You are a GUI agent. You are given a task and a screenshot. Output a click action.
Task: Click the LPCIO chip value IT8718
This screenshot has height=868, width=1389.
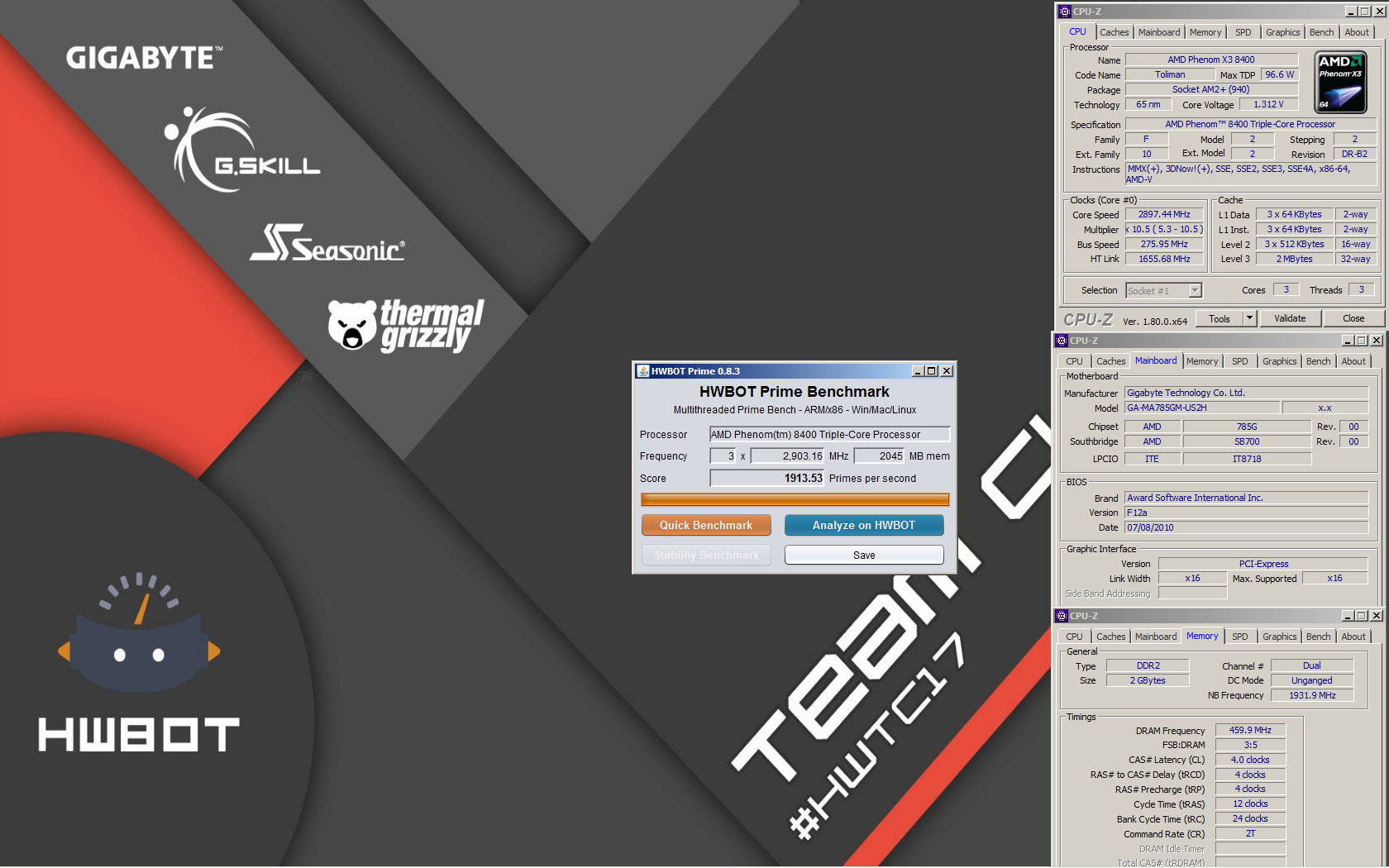[x=1247, y=459]
